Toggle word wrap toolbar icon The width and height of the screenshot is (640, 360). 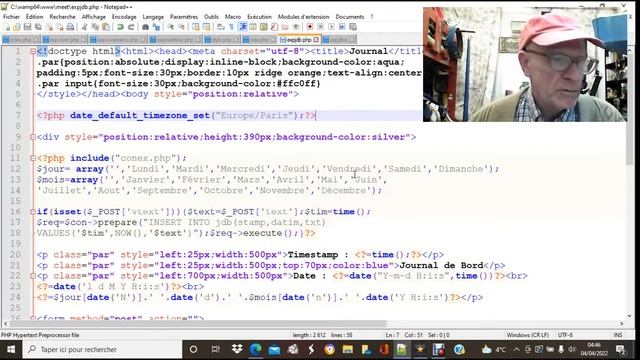[221, 27]
